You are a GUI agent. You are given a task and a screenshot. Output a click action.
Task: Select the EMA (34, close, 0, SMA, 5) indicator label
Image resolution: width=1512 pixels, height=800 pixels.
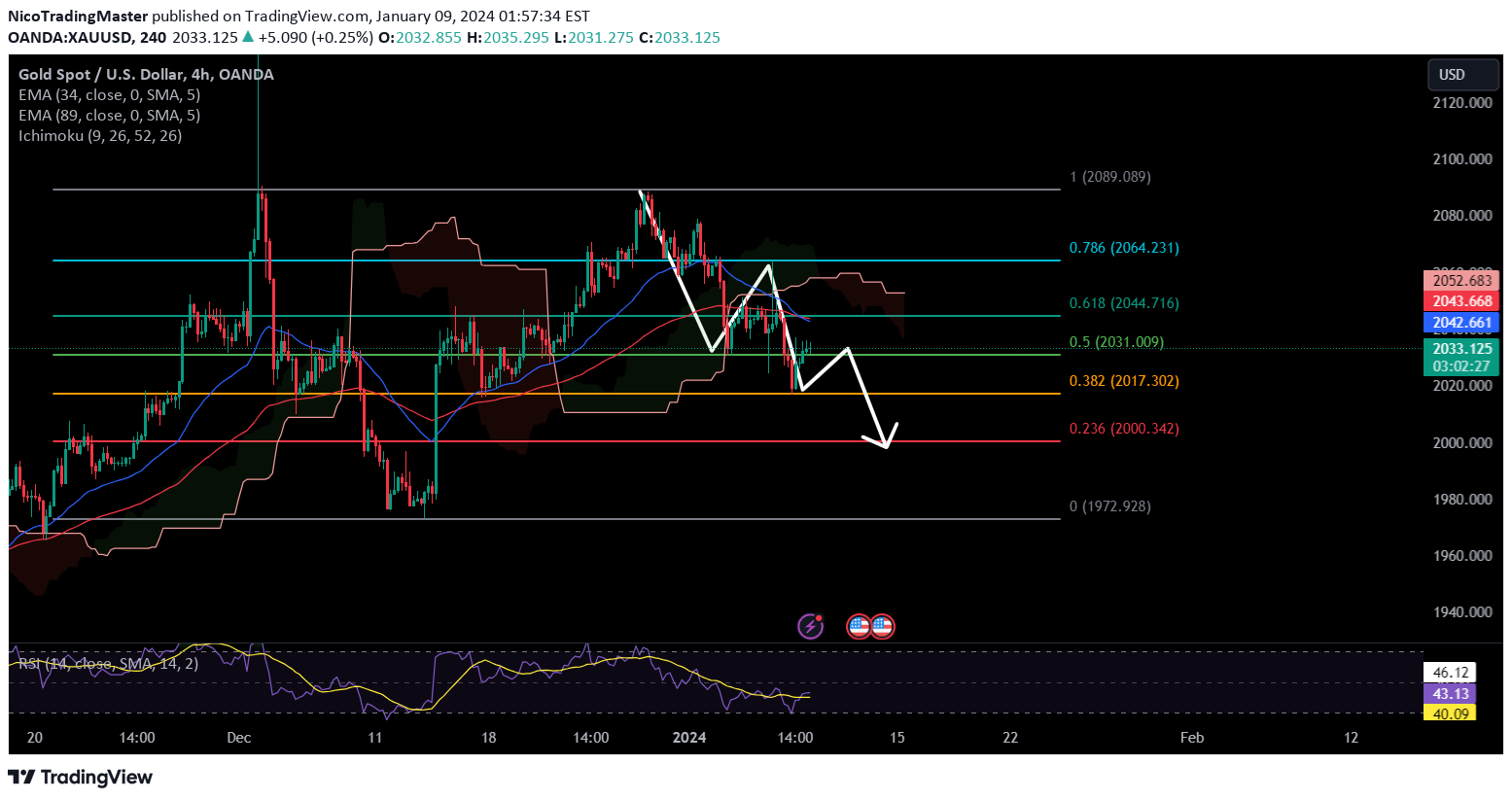click(109, 95)
